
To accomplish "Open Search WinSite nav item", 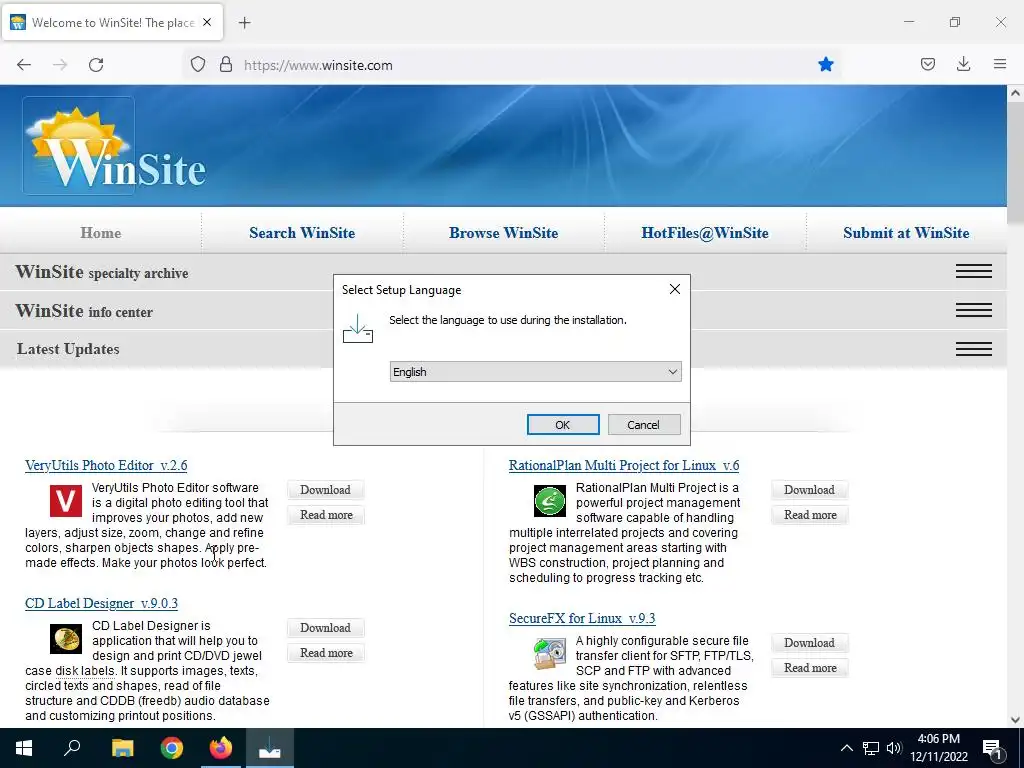I will [x=302, y=233].
